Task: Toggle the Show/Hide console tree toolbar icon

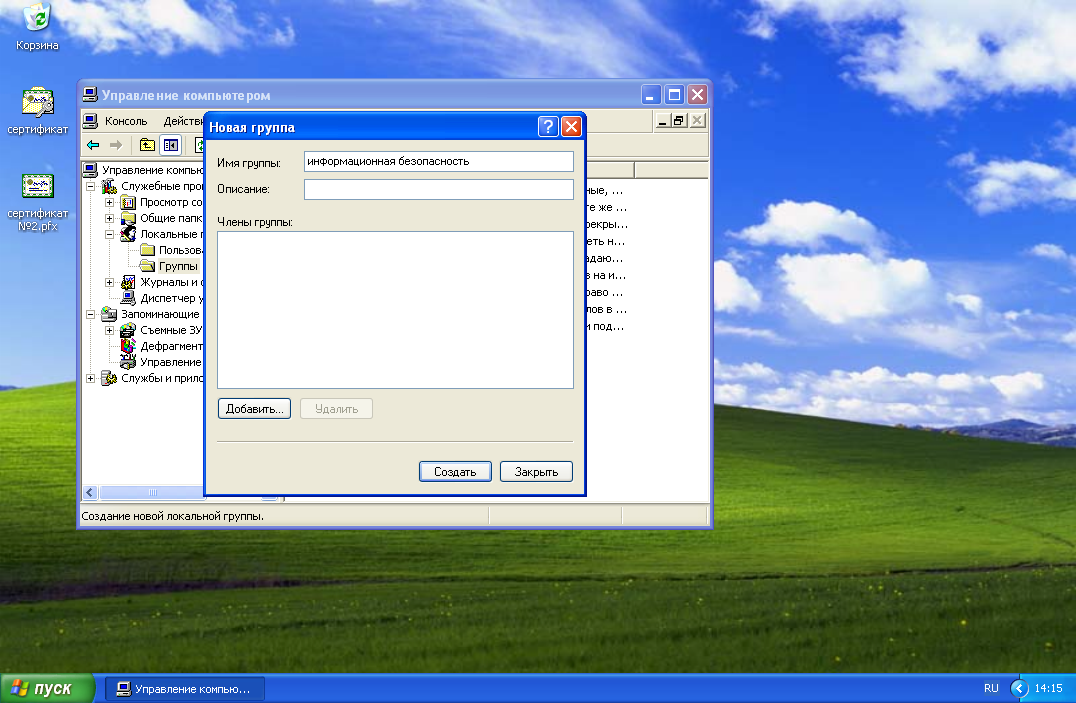Action: click(170, 145)
